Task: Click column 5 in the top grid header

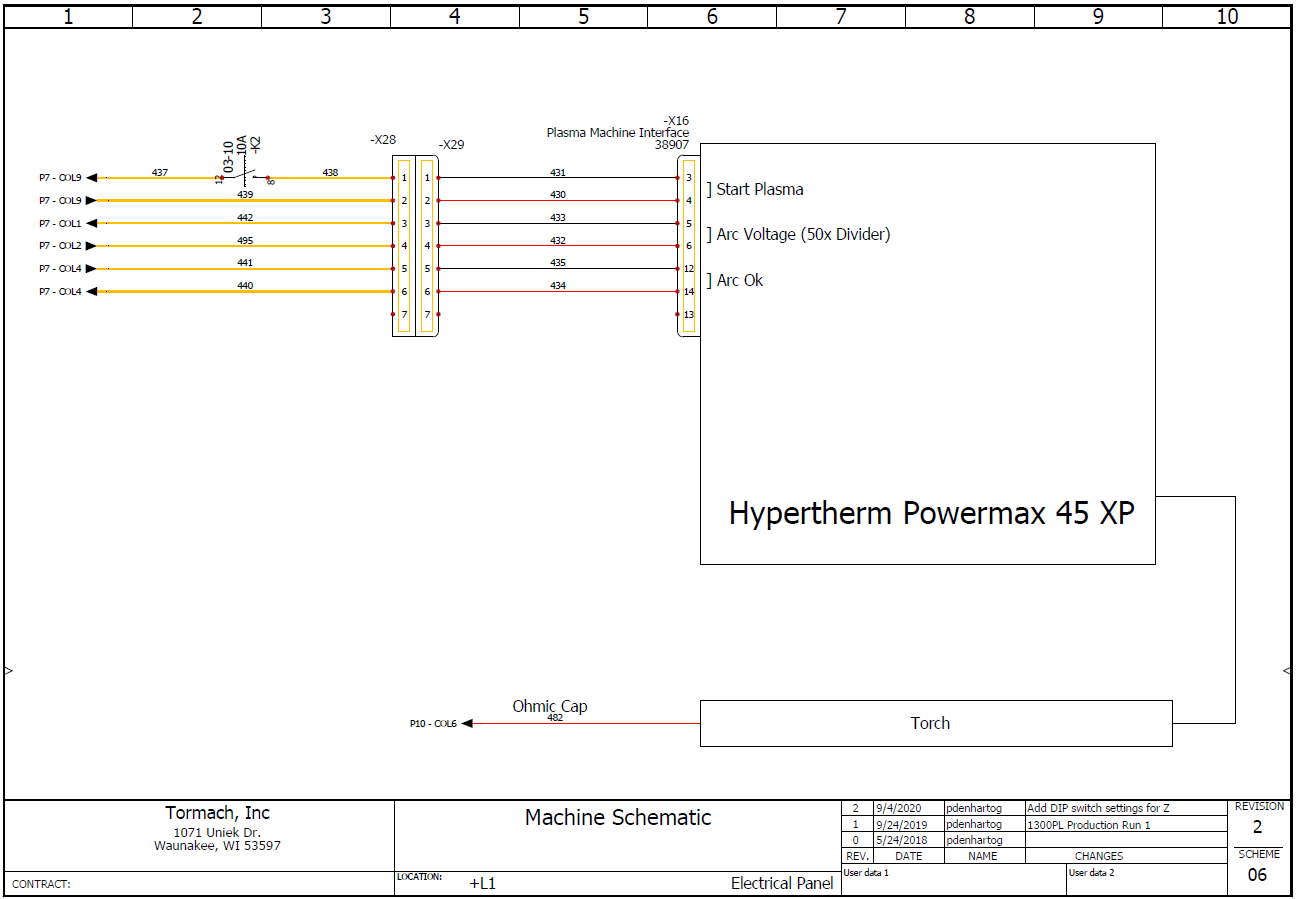Action: pyautogui.click(x=583, y=16)
